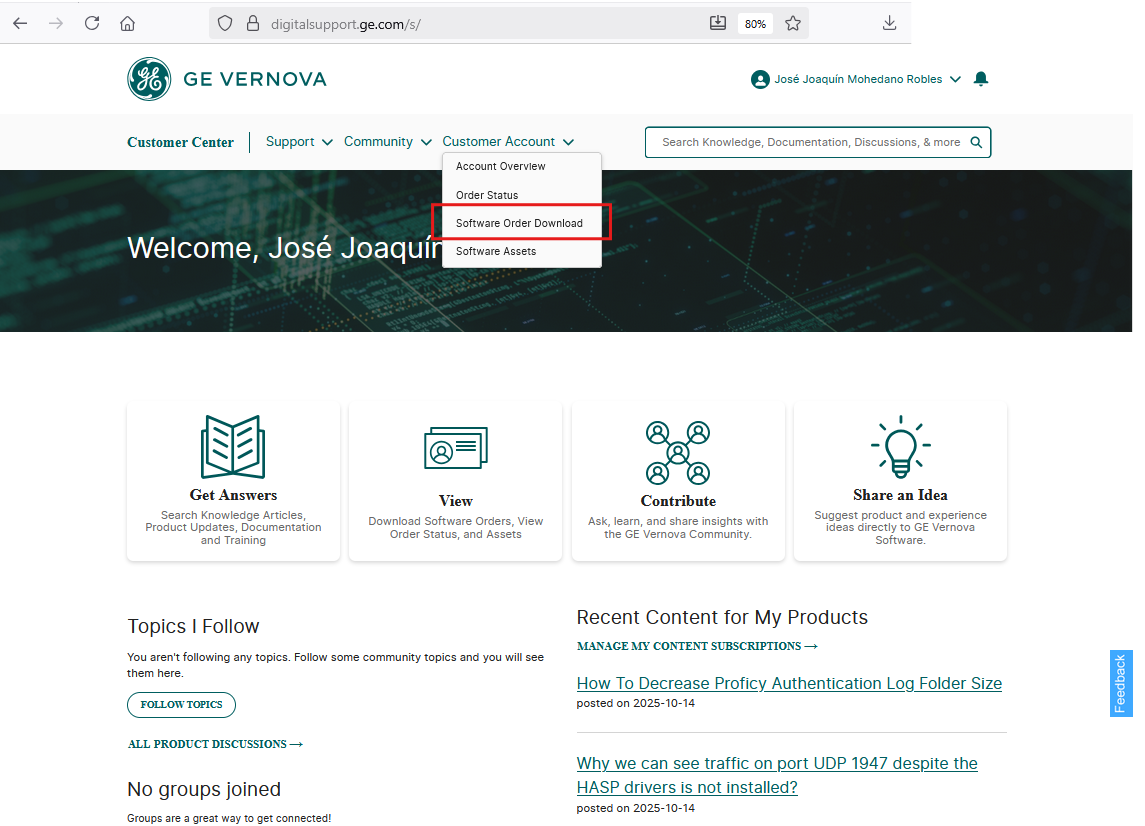Screen dimensions: 1145x826
Task: Click the Welcome, José Joaquín heading text
Action: (285, 248)
